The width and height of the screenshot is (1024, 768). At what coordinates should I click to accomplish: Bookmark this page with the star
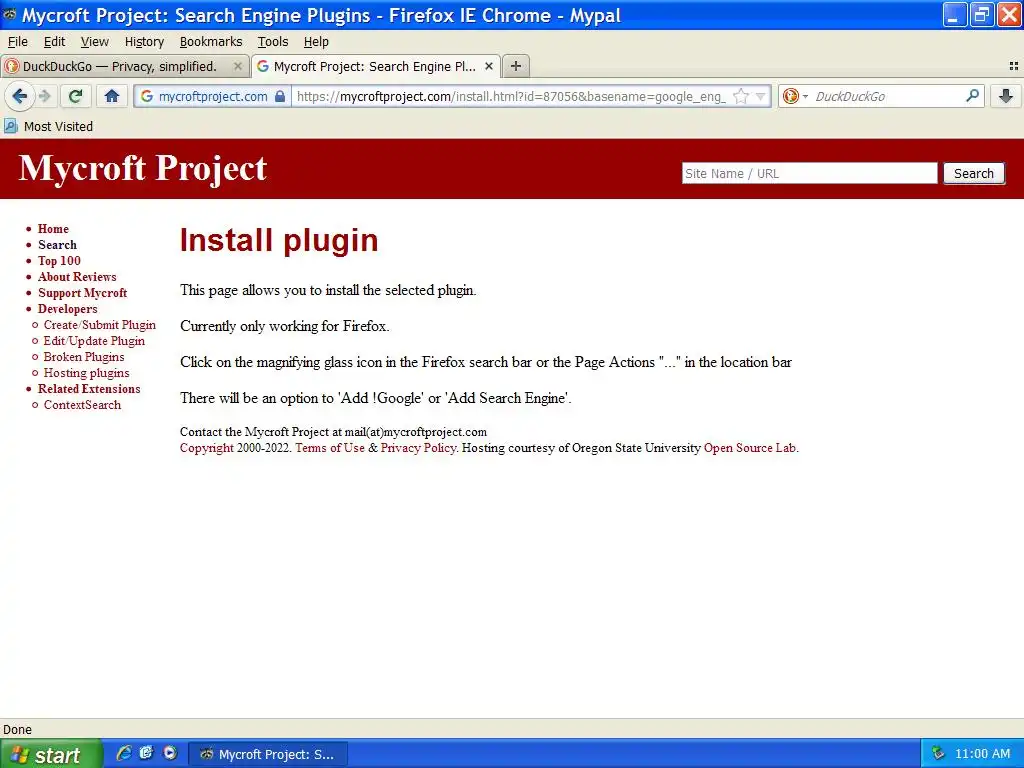pyautogui.click(x=741, y=97)
